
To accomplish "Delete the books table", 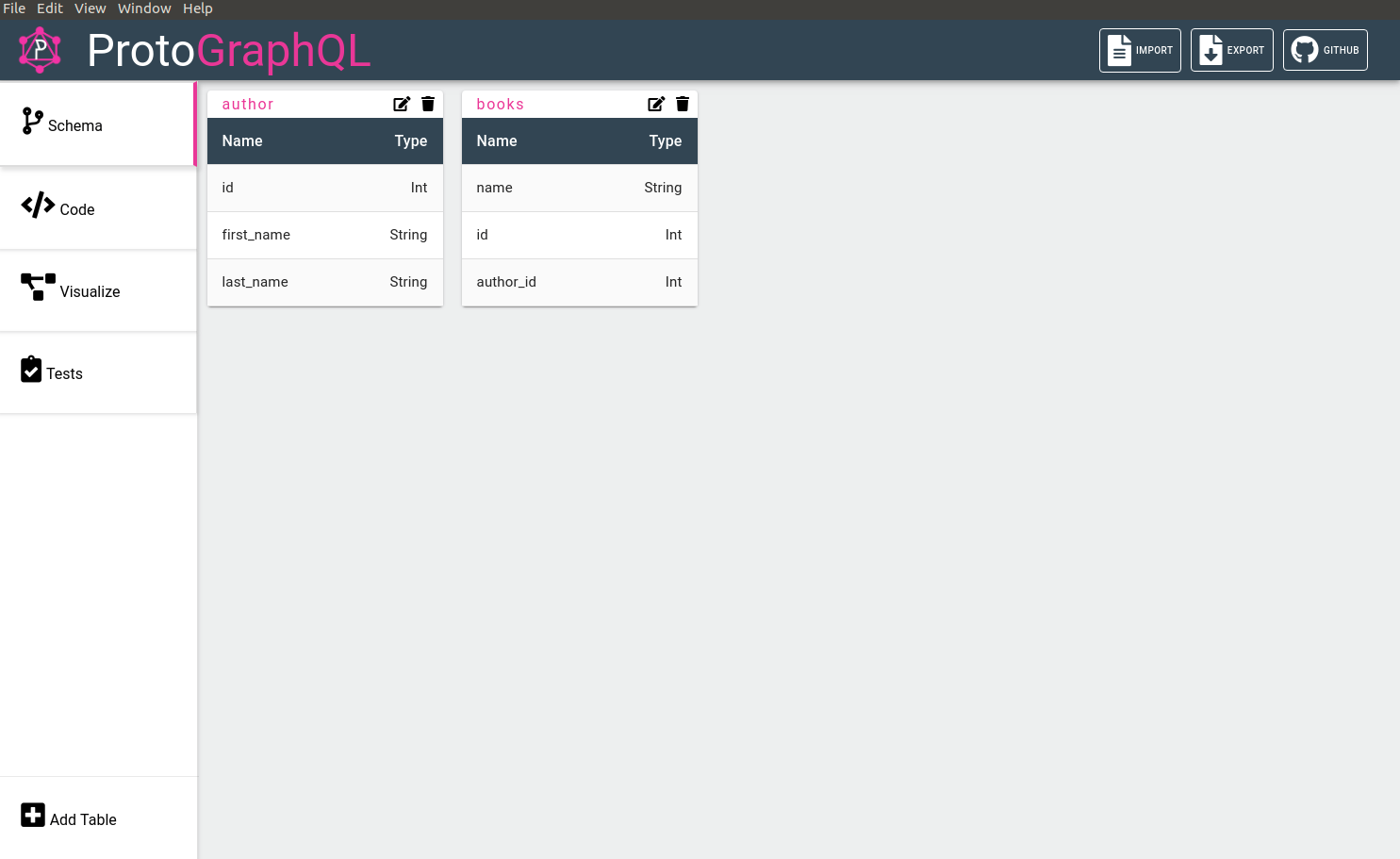I will coord(683,104).
